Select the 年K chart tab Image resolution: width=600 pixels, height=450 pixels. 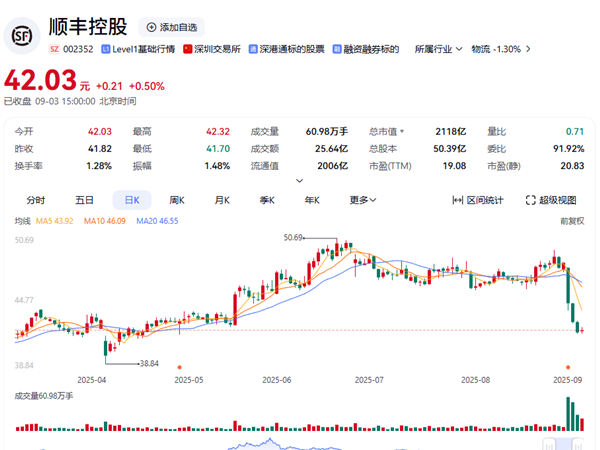point(312,200)
